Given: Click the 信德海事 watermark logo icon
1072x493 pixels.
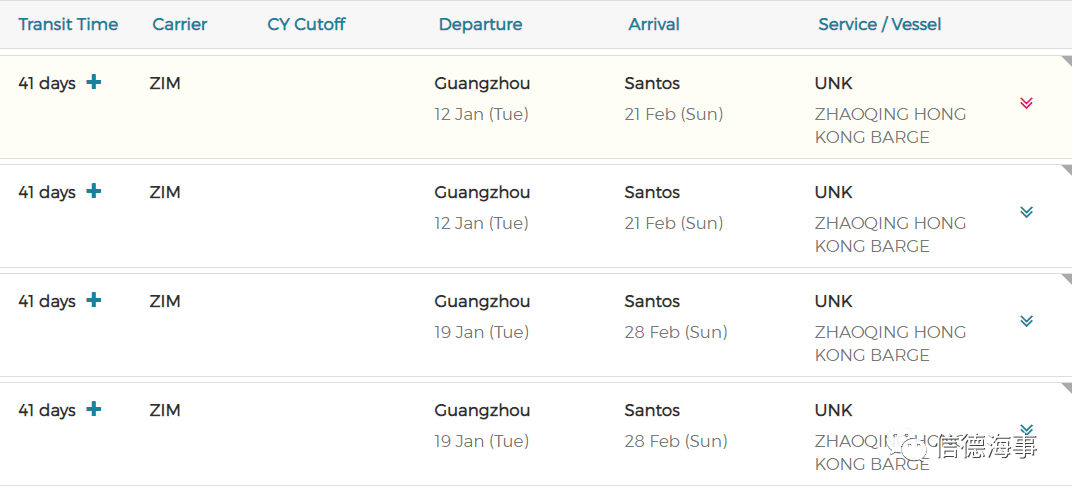Looking at the screenshot, I should (909, 447).
